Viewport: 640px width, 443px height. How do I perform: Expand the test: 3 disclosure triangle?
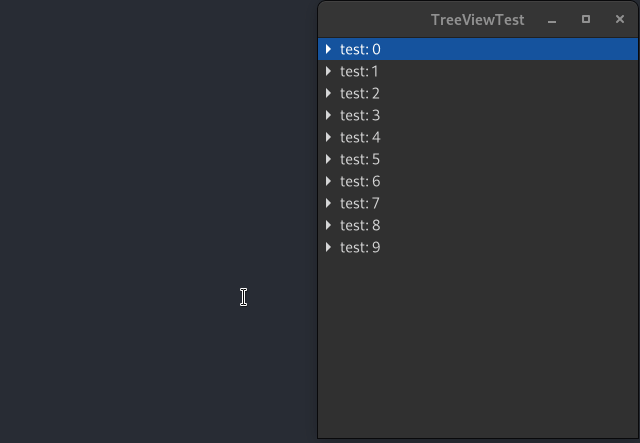click(x=329, y=115)
